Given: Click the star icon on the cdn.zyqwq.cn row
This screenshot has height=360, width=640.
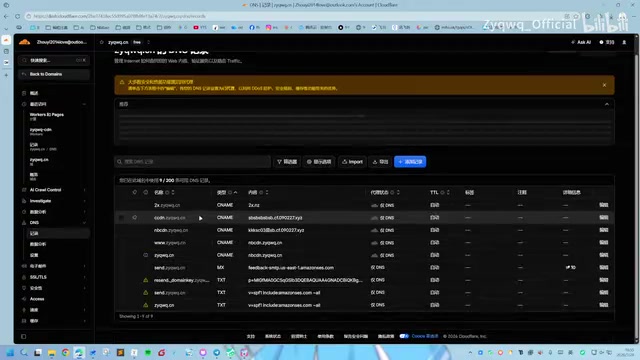Looking at the screenshot, I should [135, 218].
